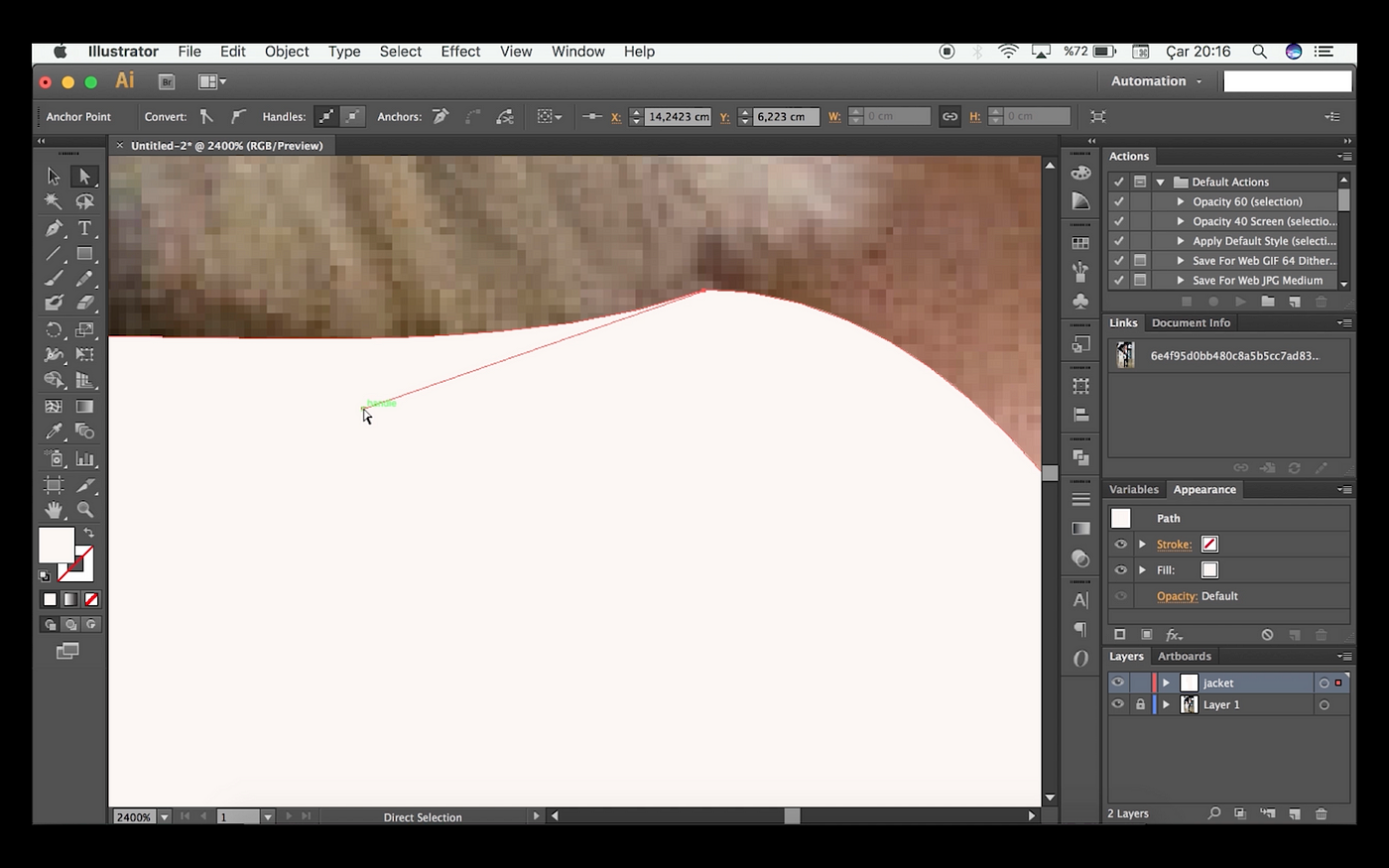
Task: Open the Swatches panel grid icon
Action: click(1080, 243)
